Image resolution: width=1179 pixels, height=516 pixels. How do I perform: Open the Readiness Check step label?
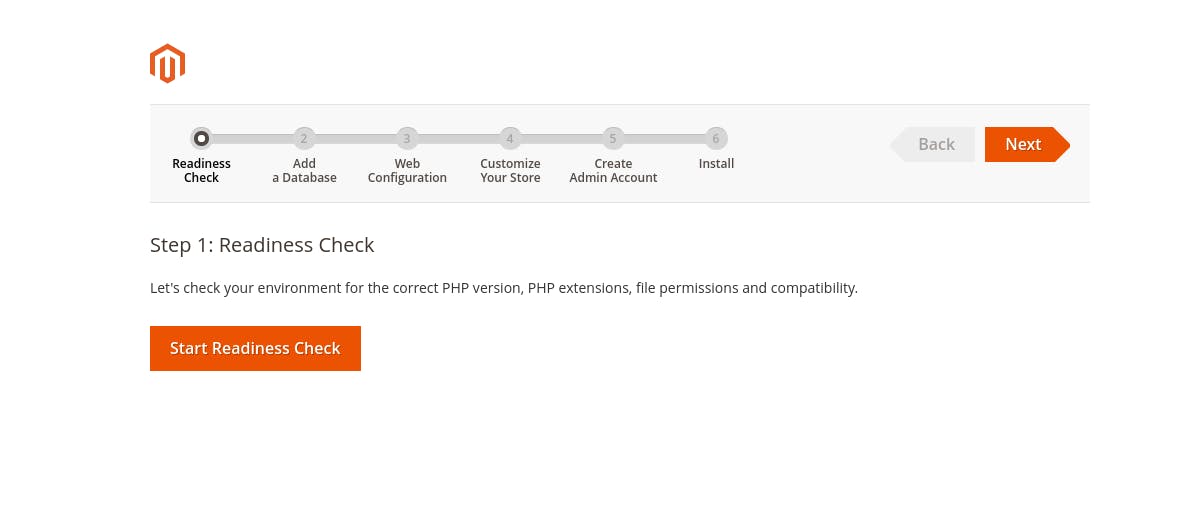pyautogui.click(x=201, y=171)
